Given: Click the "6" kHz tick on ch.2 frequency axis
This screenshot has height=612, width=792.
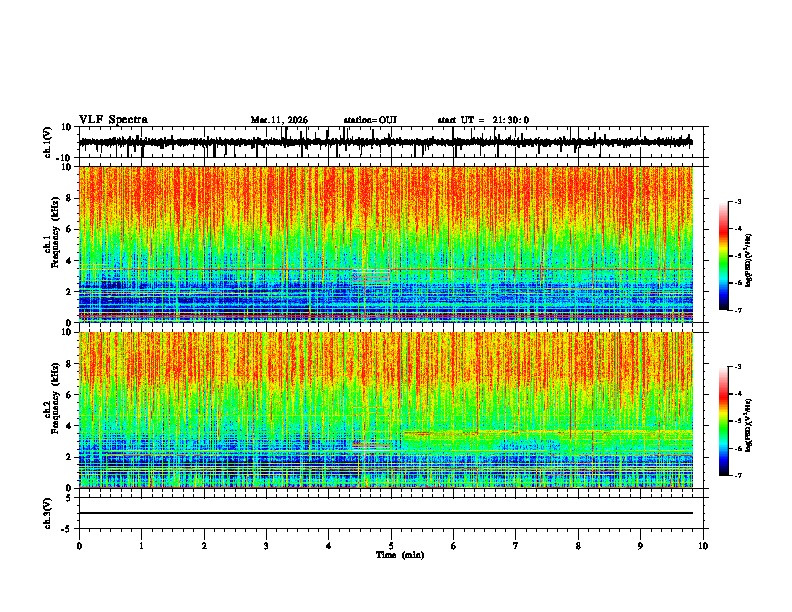Looking at the screenshot, I should pyautogui.click(x=70, y=395).
